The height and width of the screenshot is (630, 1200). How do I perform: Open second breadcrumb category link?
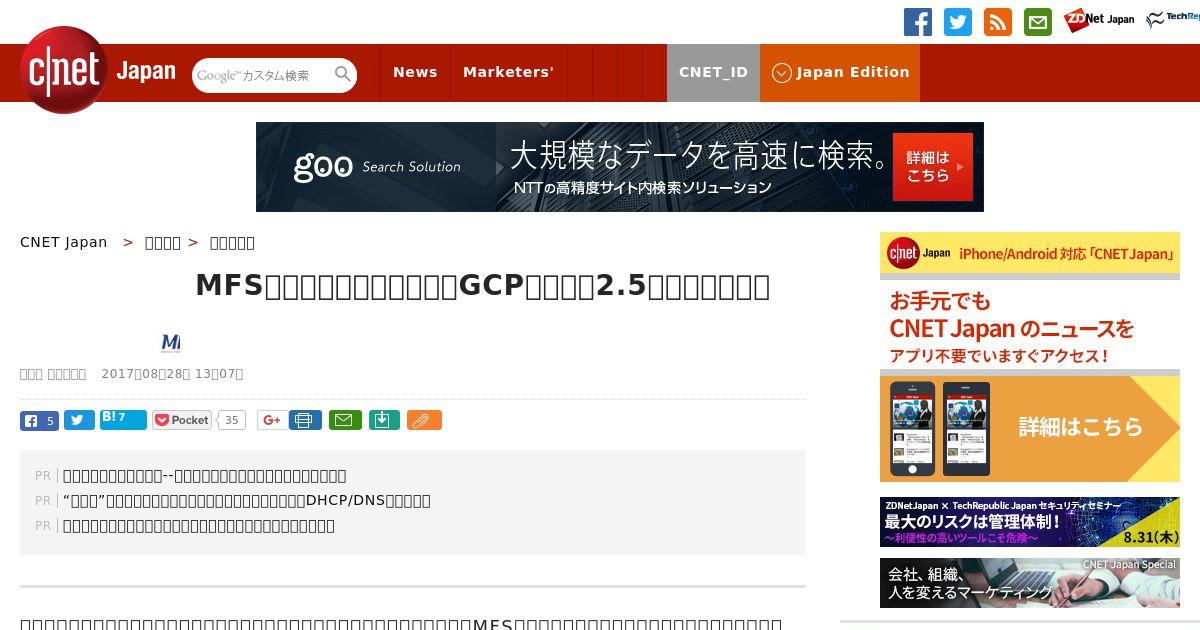click(163, 242)
